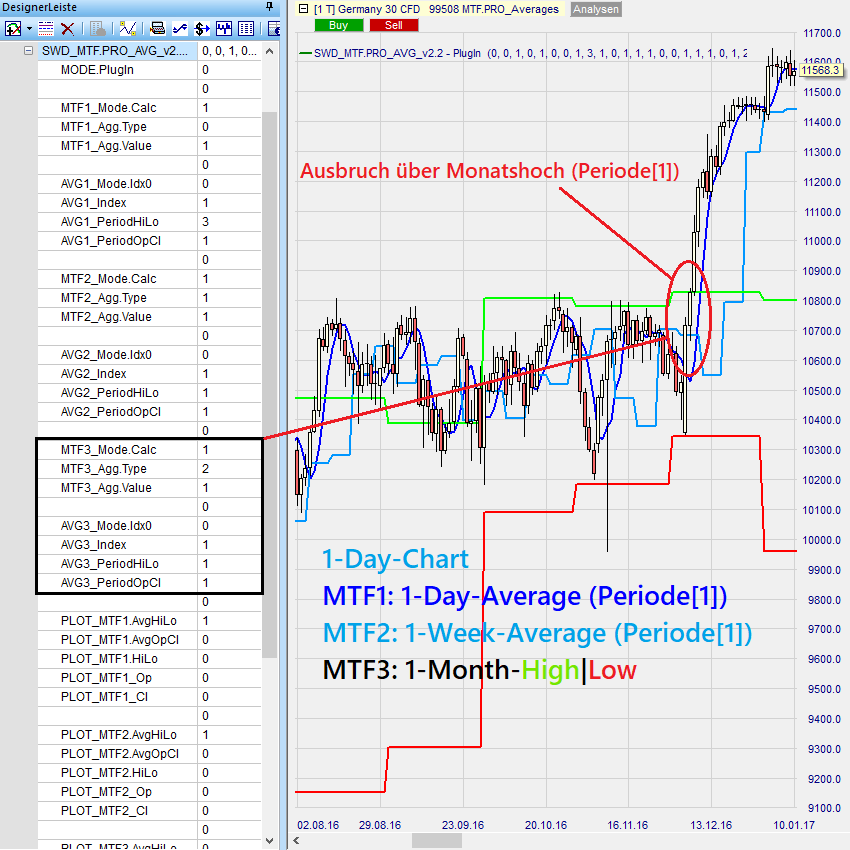This screenshot has height=850, width=850.
Task: Edit the AVG1_PeriodHiLo value 3
Action: [229, 222]
